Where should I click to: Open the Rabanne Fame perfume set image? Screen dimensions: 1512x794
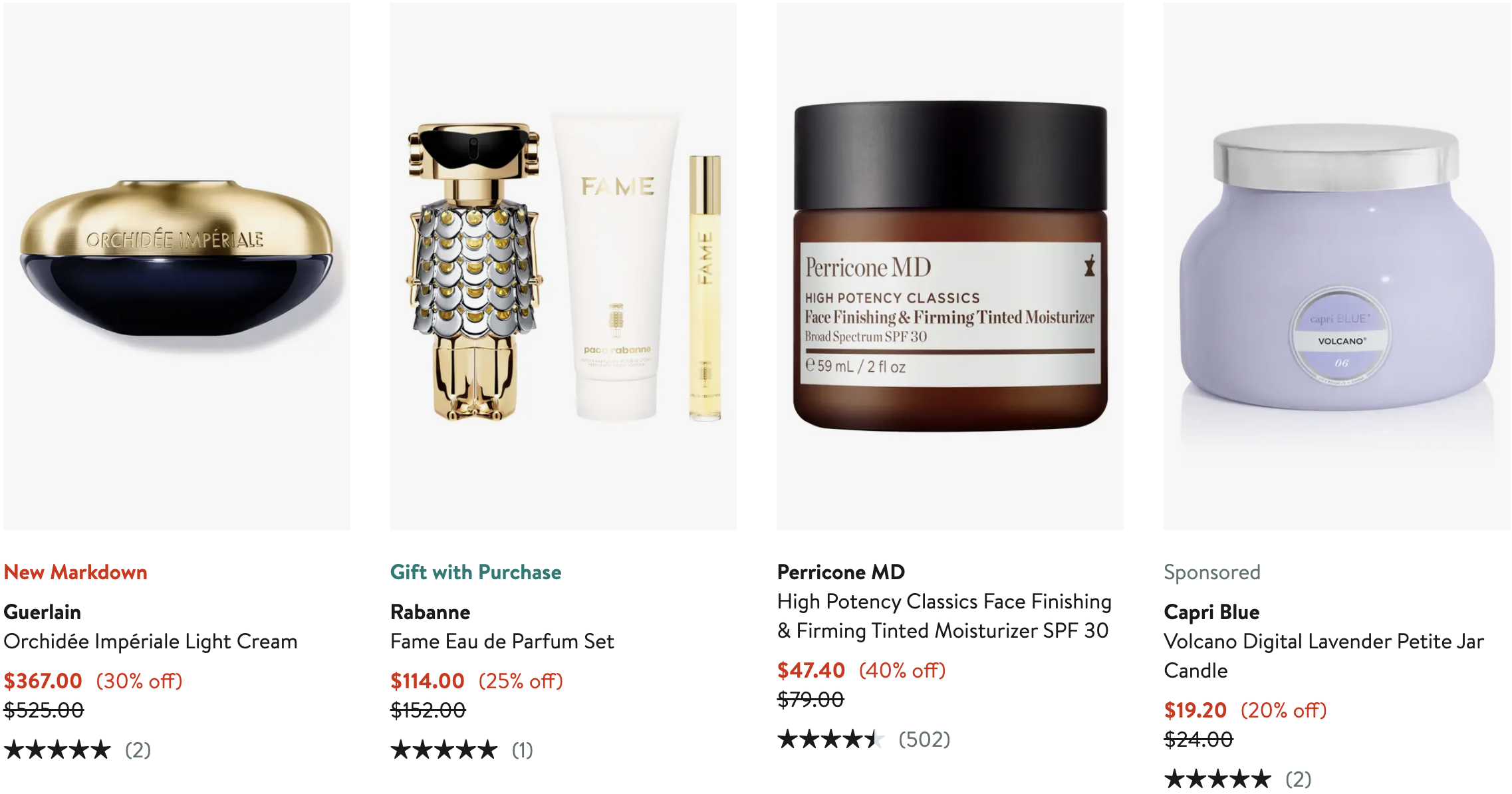(563, 266)
